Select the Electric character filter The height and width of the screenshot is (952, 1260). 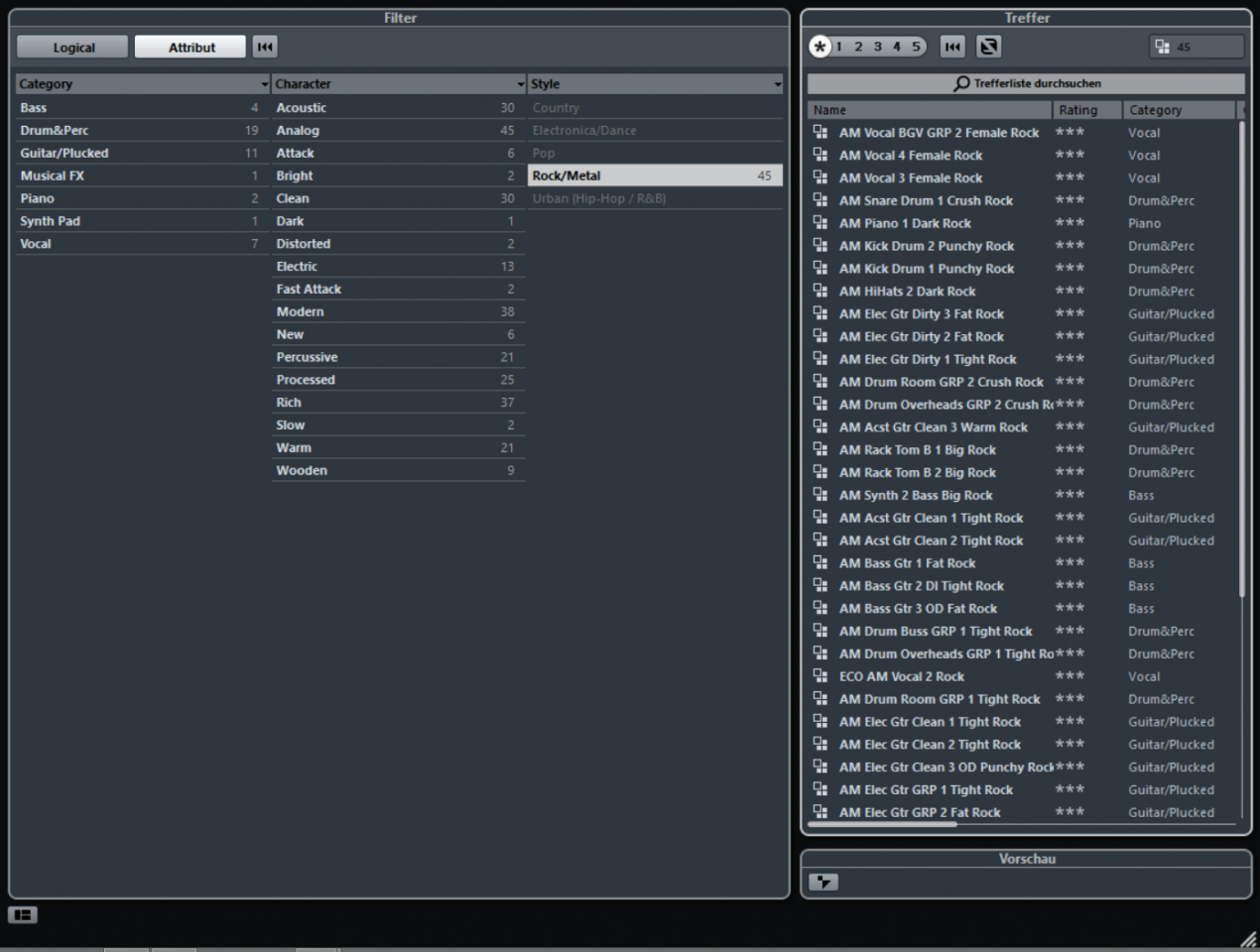pos(399,266)
